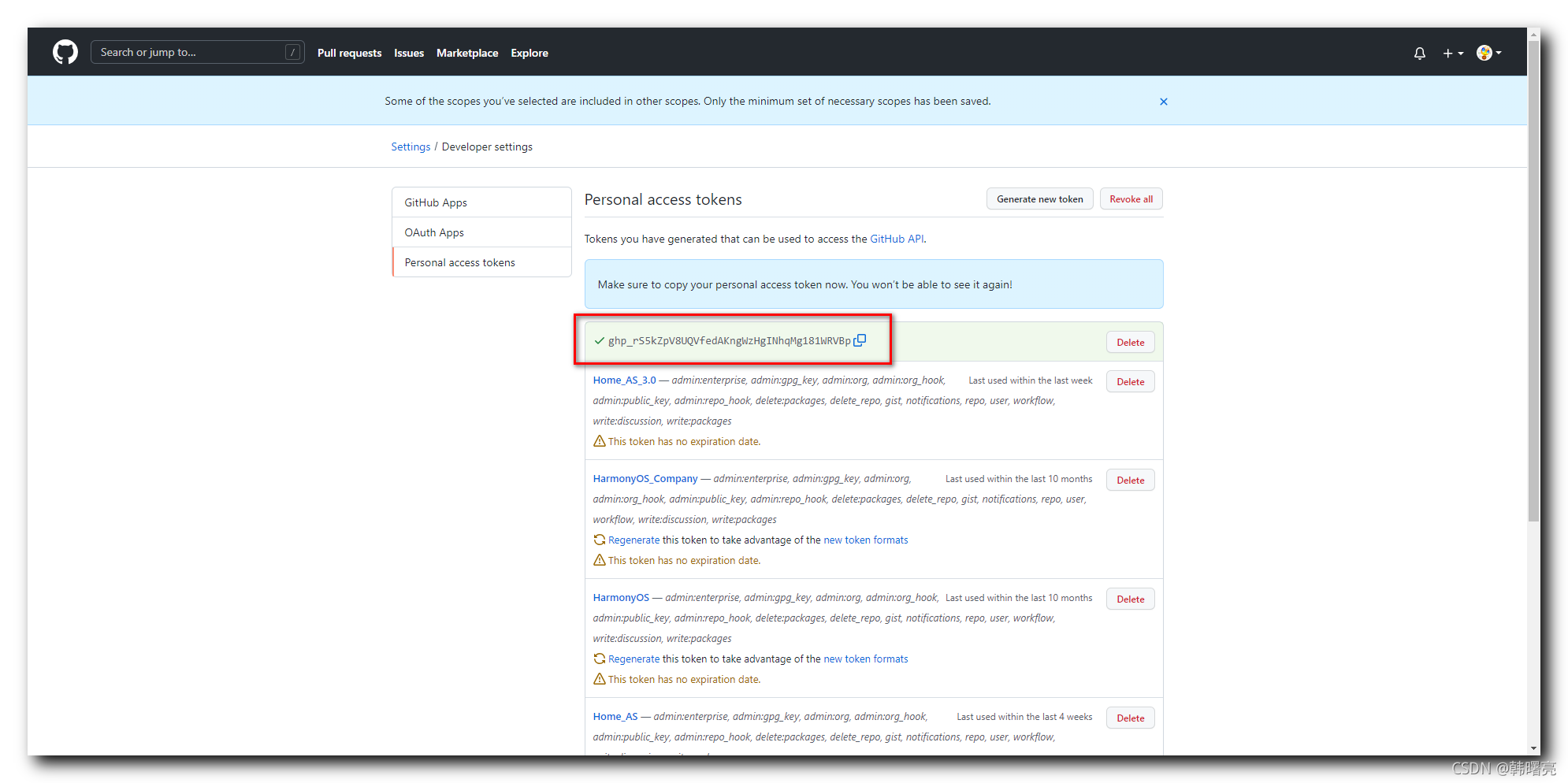
Task: Click the 'Developer settings' breadcrumb text
Action: (487, 147)
